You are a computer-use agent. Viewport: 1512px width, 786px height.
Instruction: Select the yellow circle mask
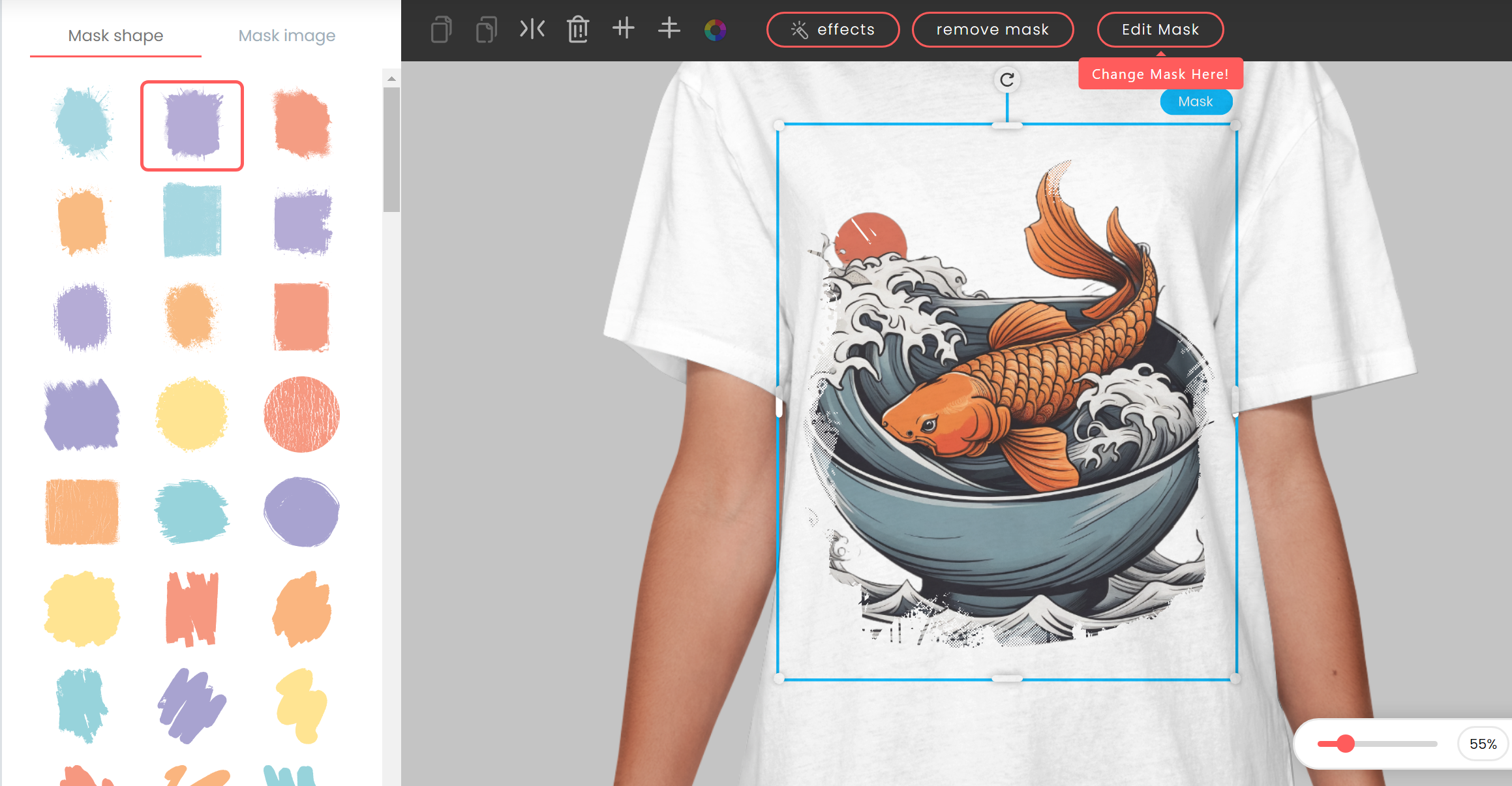pyautogui.click(x=192, y=414)
